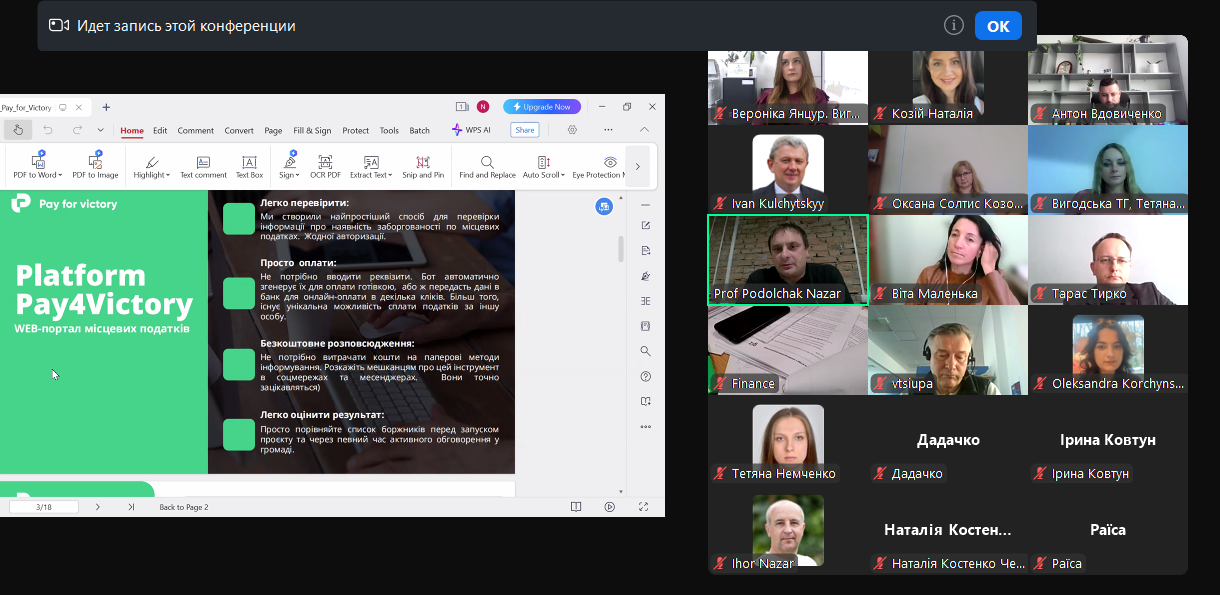
Task: Select Тарас Тирко video tile
Action: point(1108,260)
